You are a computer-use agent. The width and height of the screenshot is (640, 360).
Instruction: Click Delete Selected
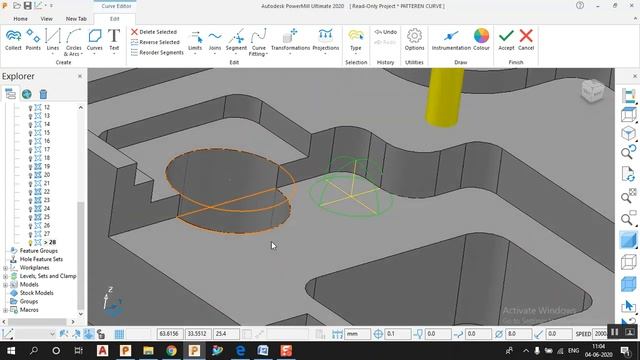click(x=154, y=32)
